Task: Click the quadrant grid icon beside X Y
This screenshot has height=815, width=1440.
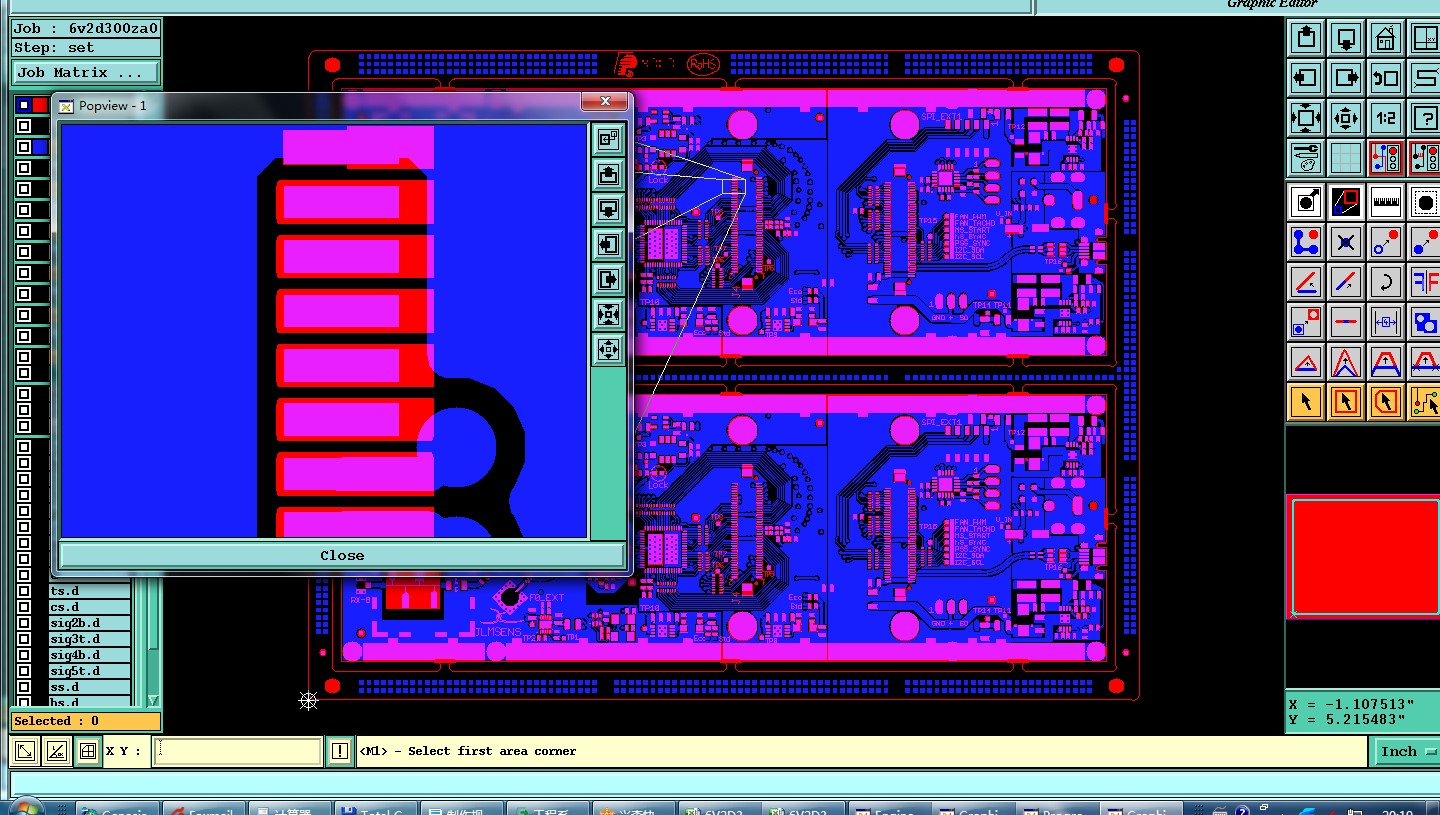Action: [x=88, y=751]
